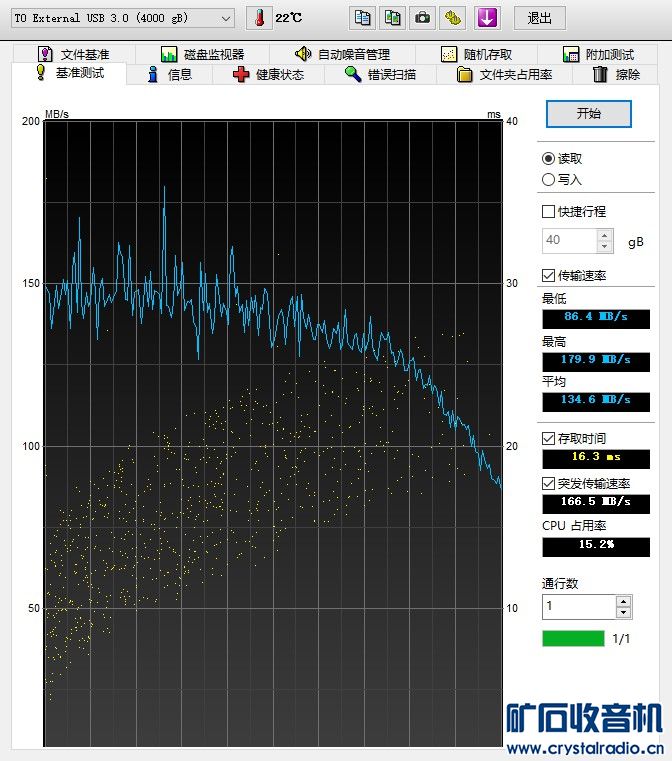Click the 22℃ temperature reading
This screenshot has width=672, height=761.
point(289,18)
